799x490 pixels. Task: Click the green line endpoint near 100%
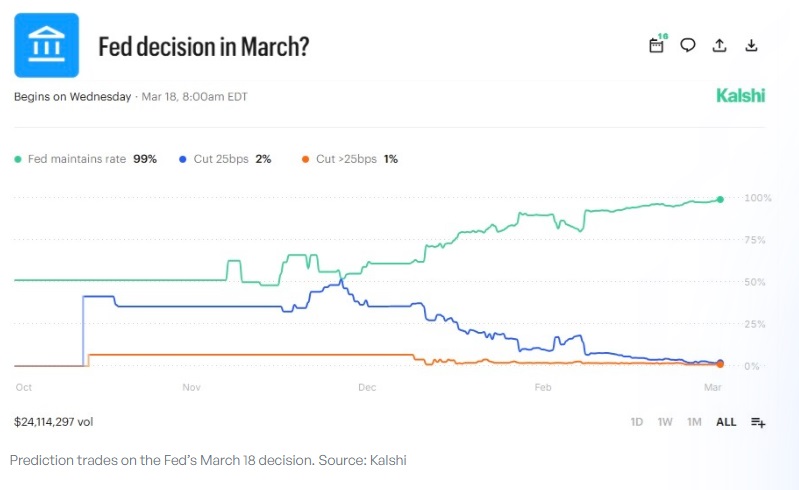(720, 199)
